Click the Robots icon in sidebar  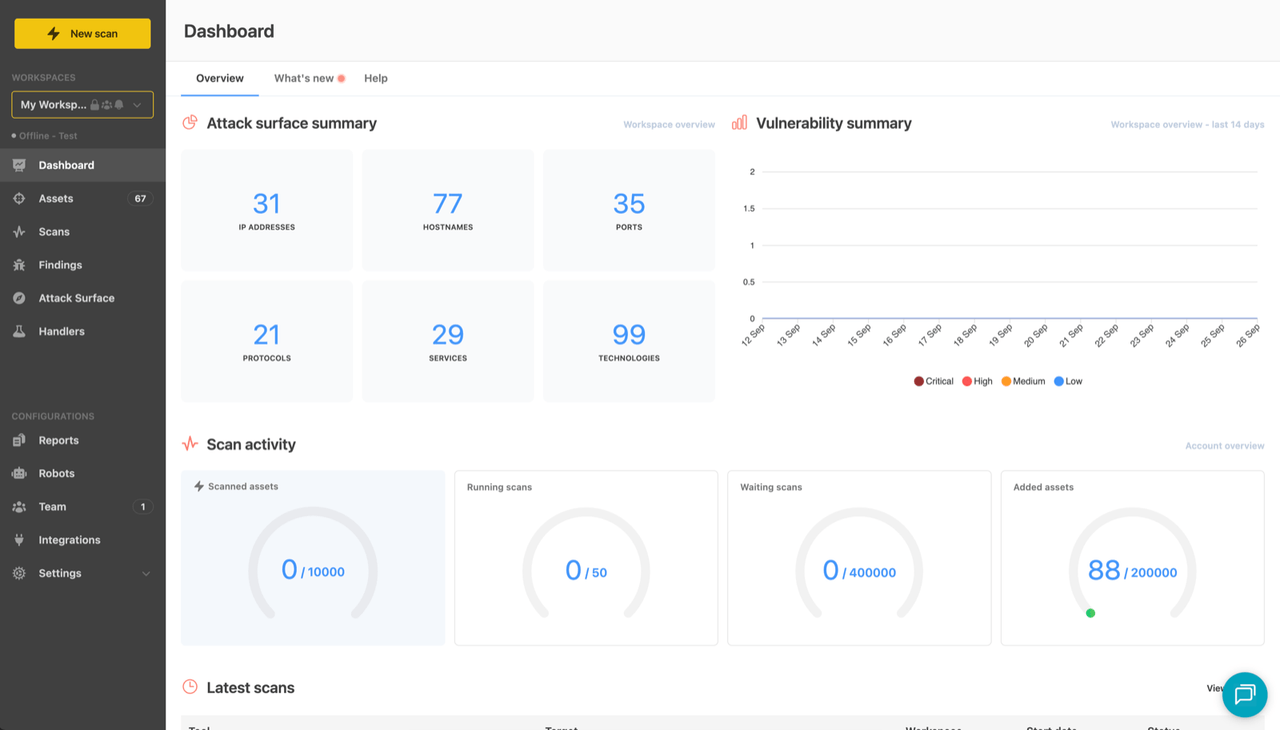point(19,473)
